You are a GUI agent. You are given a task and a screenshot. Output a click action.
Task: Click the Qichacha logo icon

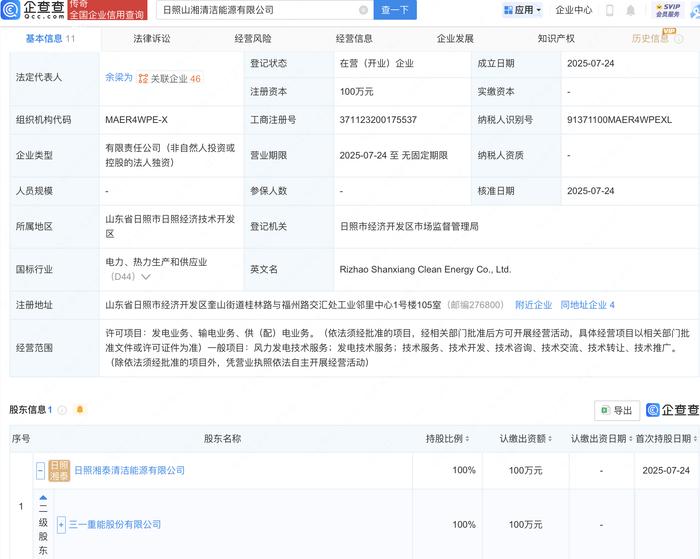click(10, 9)
